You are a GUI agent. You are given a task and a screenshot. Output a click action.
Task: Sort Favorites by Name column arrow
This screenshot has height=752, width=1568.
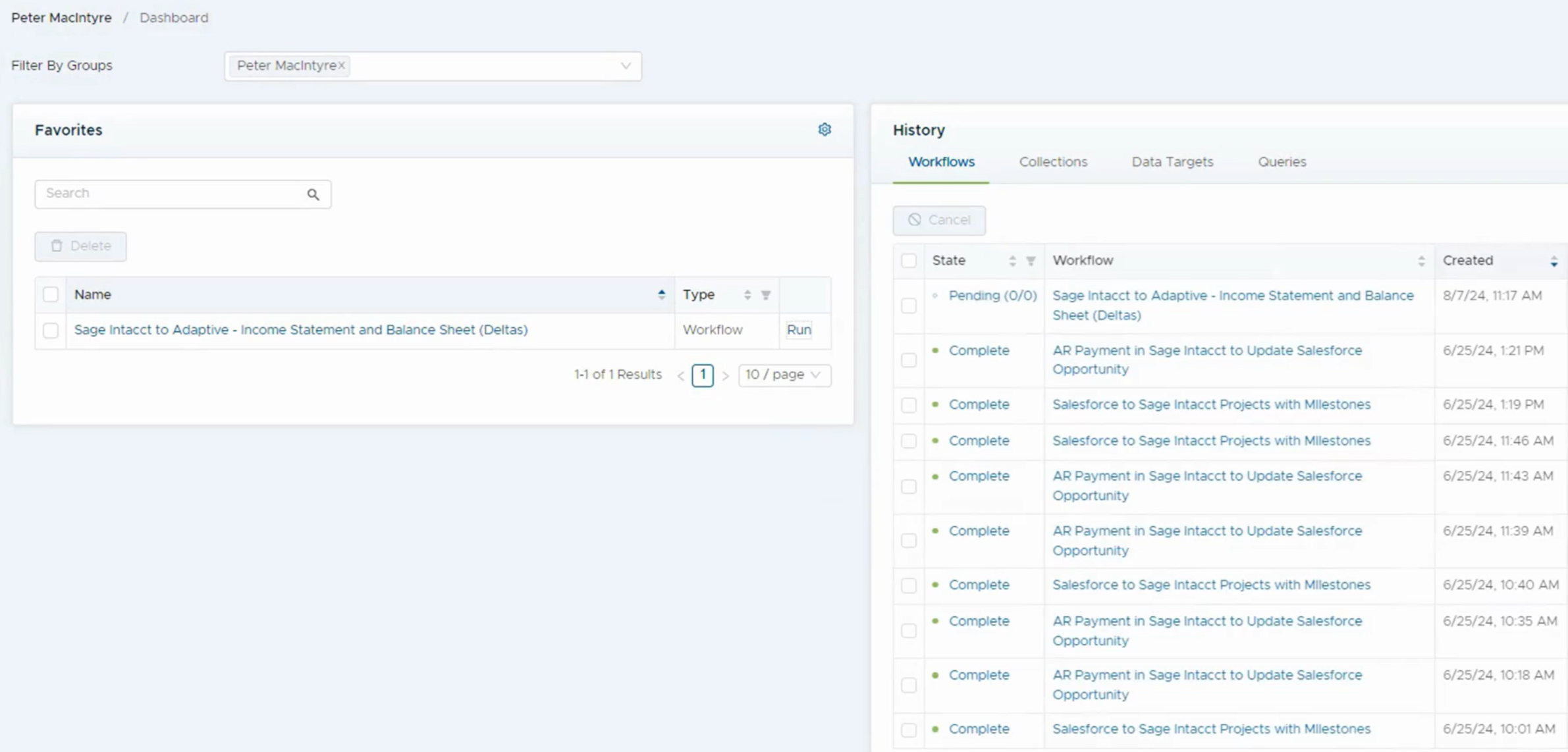click(x=661, y=294)
